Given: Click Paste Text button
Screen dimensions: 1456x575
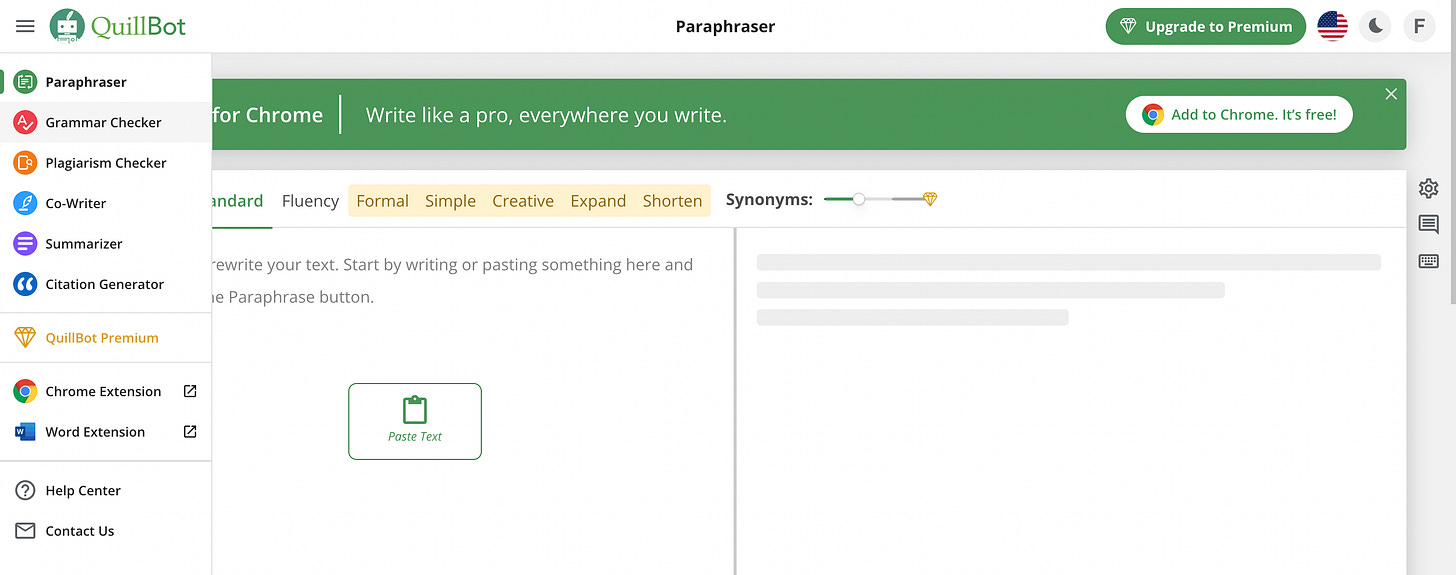Looking at the screenshot, I should click(415, 421).
